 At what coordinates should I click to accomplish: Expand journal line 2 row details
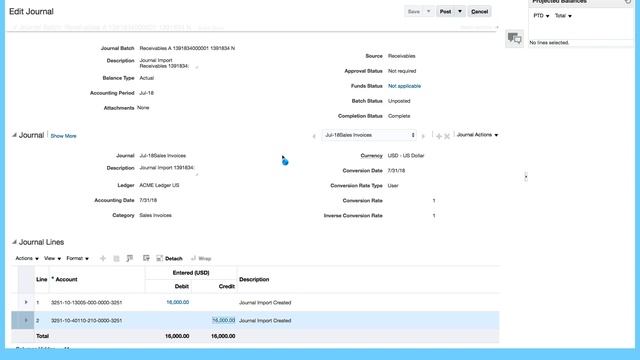click(26, 320)
